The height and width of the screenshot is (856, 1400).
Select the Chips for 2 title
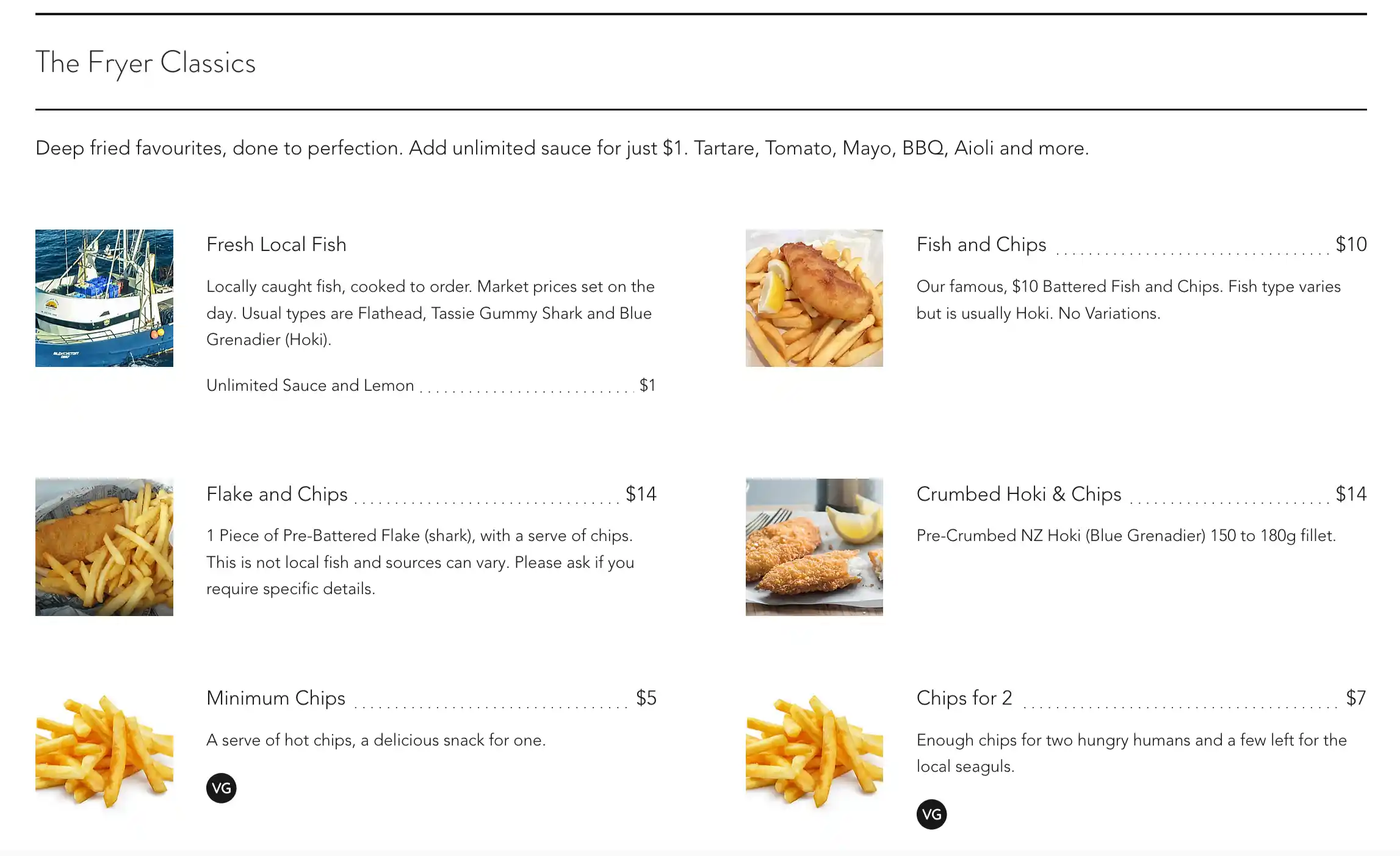point(964,697)
